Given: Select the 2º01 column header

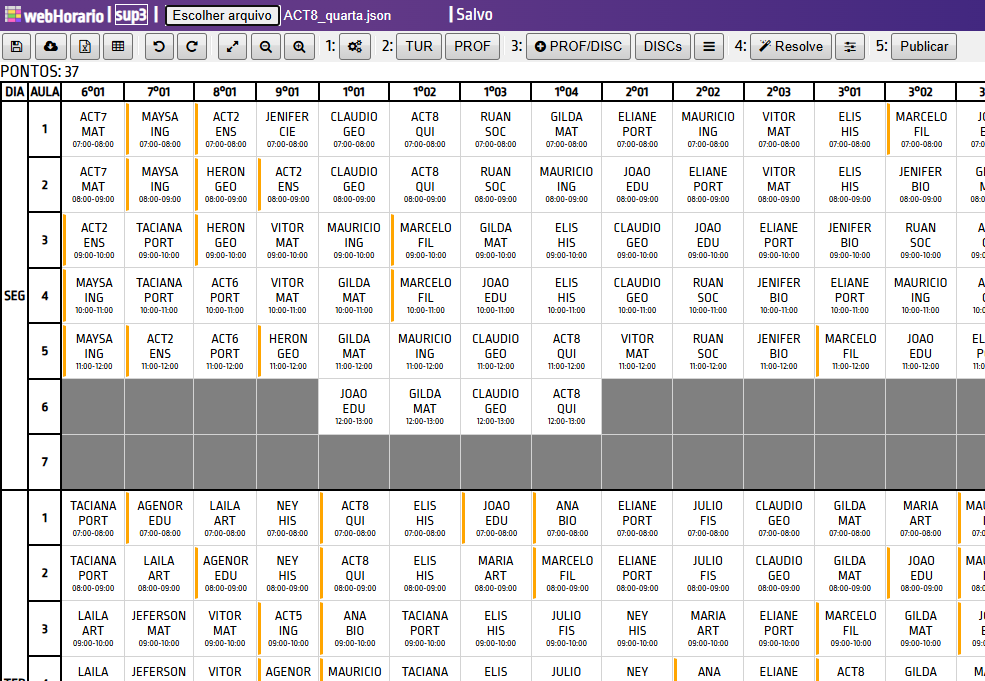Looking at the screenshot, I should point(637,92).
